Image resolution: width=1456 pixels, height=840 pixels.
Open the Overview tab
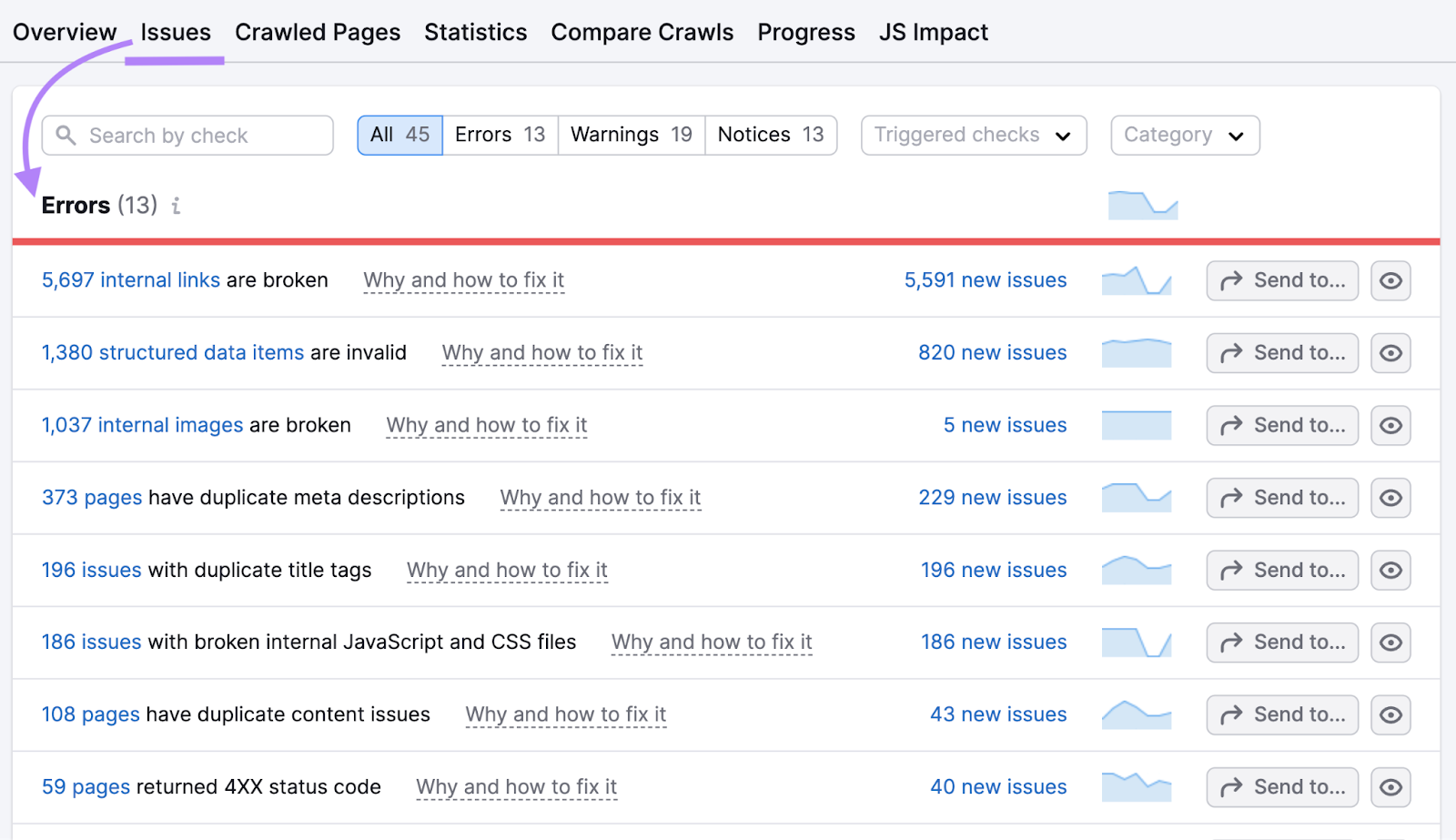point(65,33)
